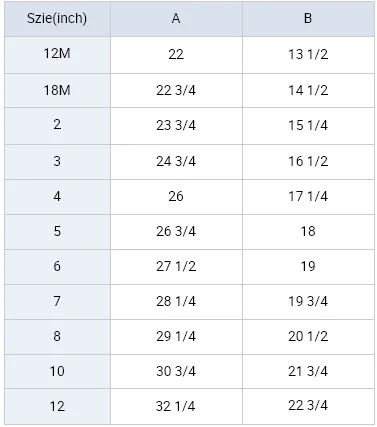The image size is (377, 427).
Task: Select the A value 22 3/4 cell
Action: pyautogui.click(x=176, y=90)
